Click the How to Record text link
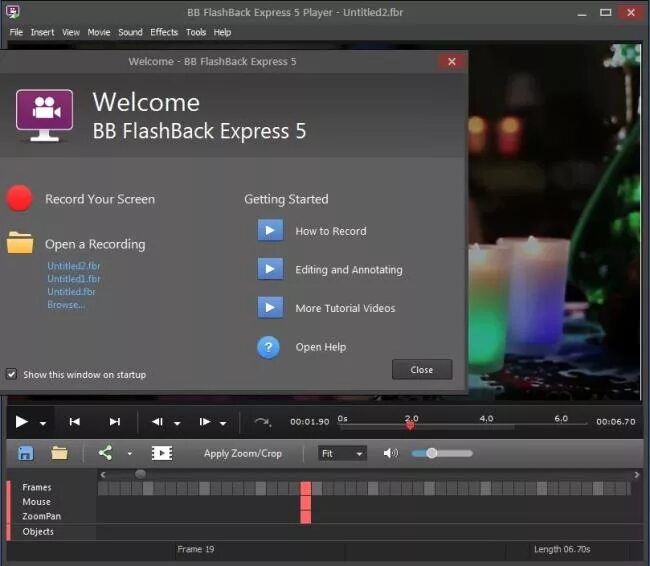Viewport: 650px width, 566px height. [x=331, y=231]
